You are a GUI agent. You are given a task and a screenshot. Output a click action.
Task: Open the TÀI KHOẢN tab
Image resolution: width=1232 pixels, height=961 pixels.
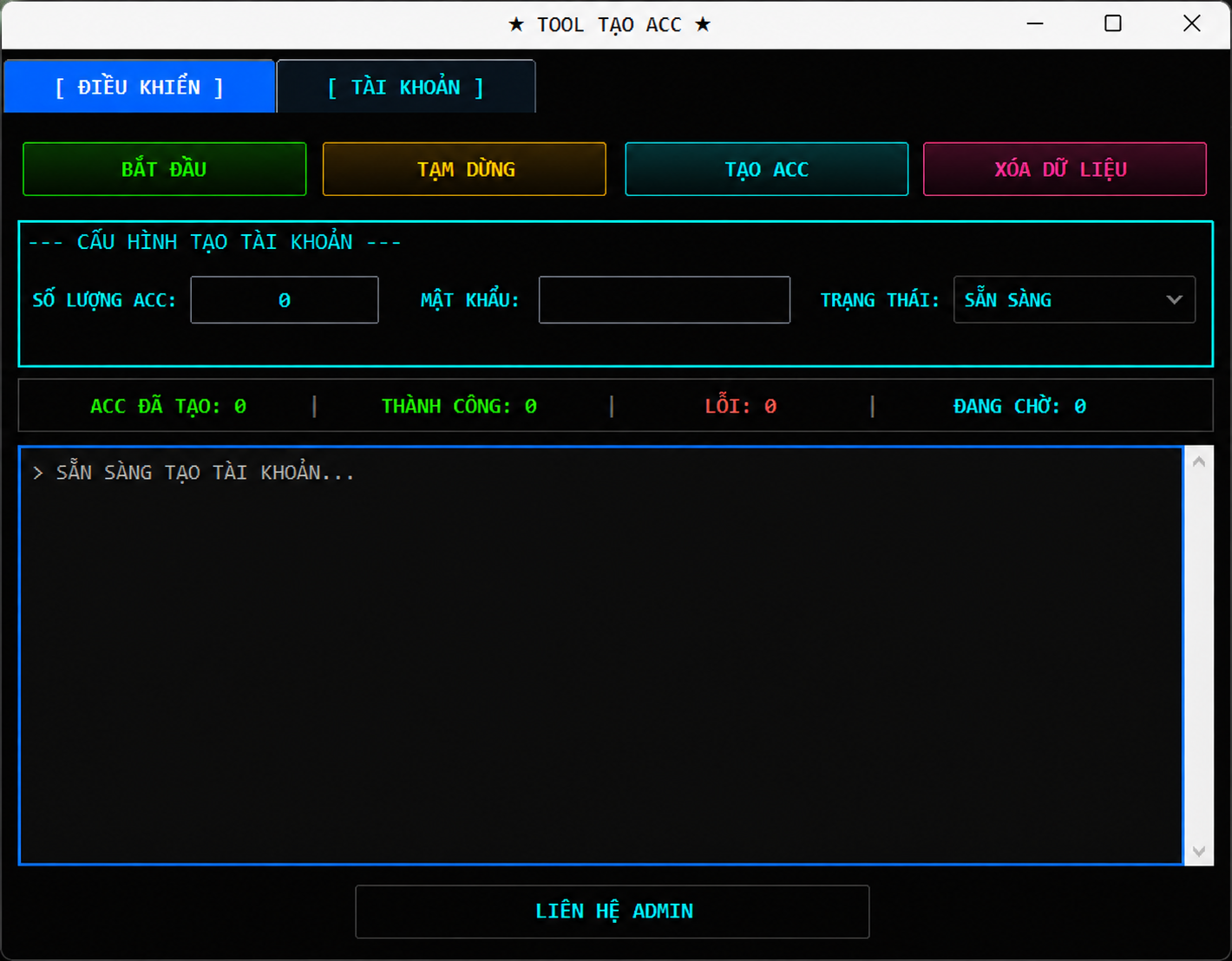(x=406, y=87)
